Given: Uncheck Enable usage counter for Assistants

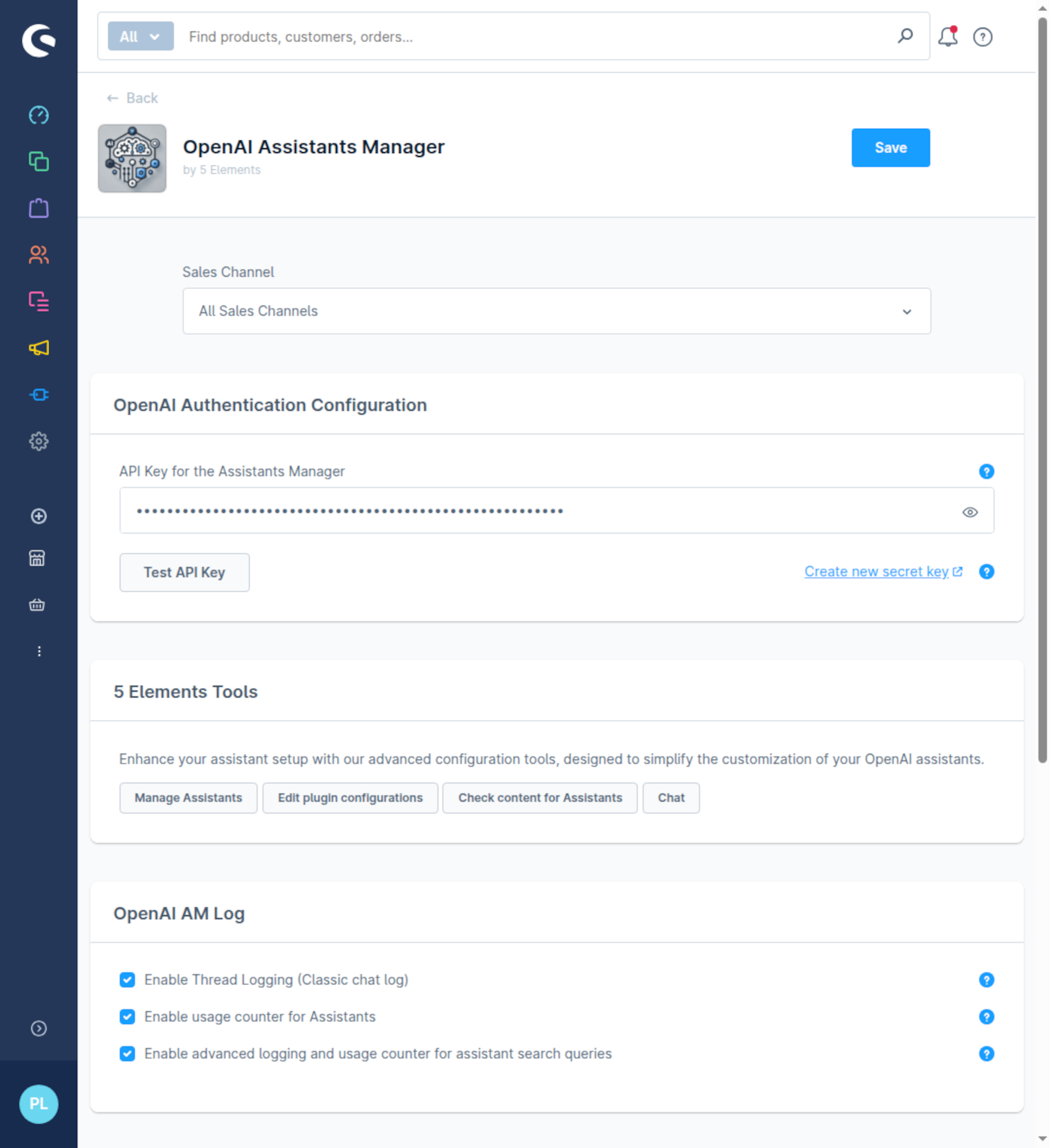Looking at the screenshot, I should coord(128,1017).
